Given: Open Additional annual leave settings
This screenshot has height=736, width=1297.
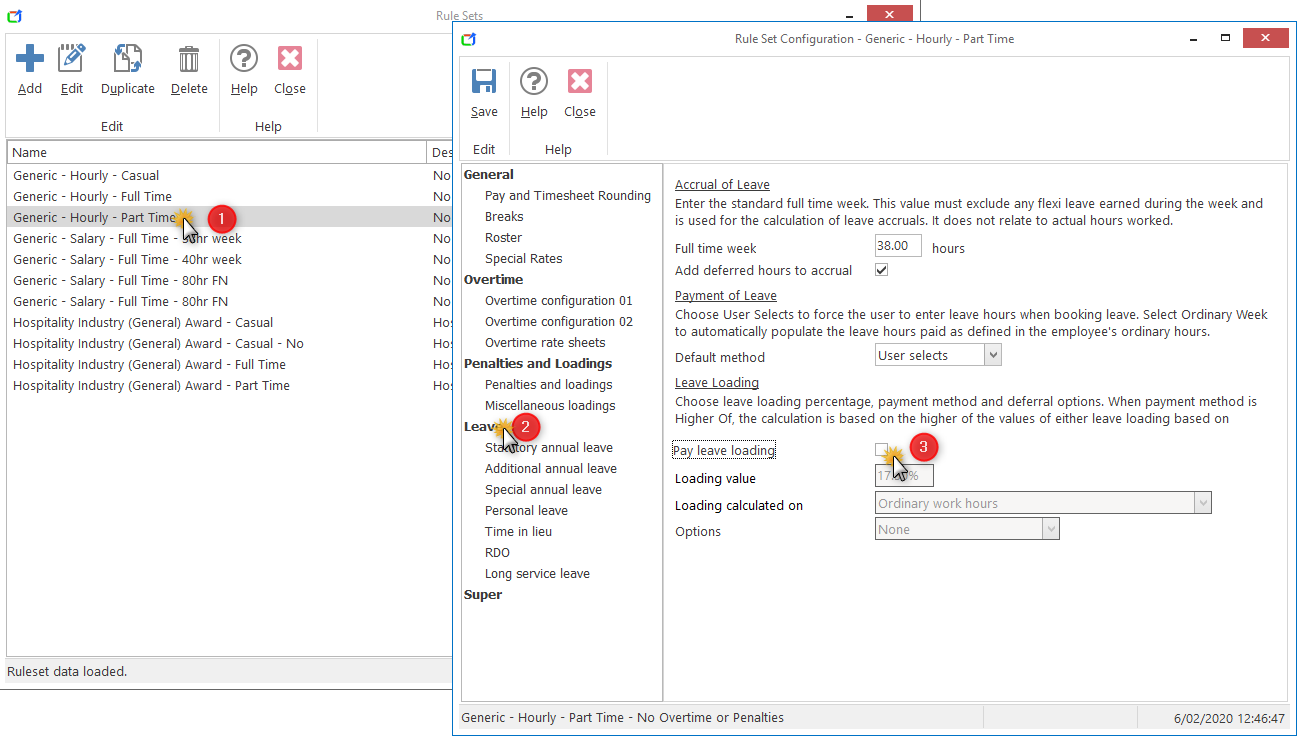Looking at the screenshot, I should [x=551, y=468].
